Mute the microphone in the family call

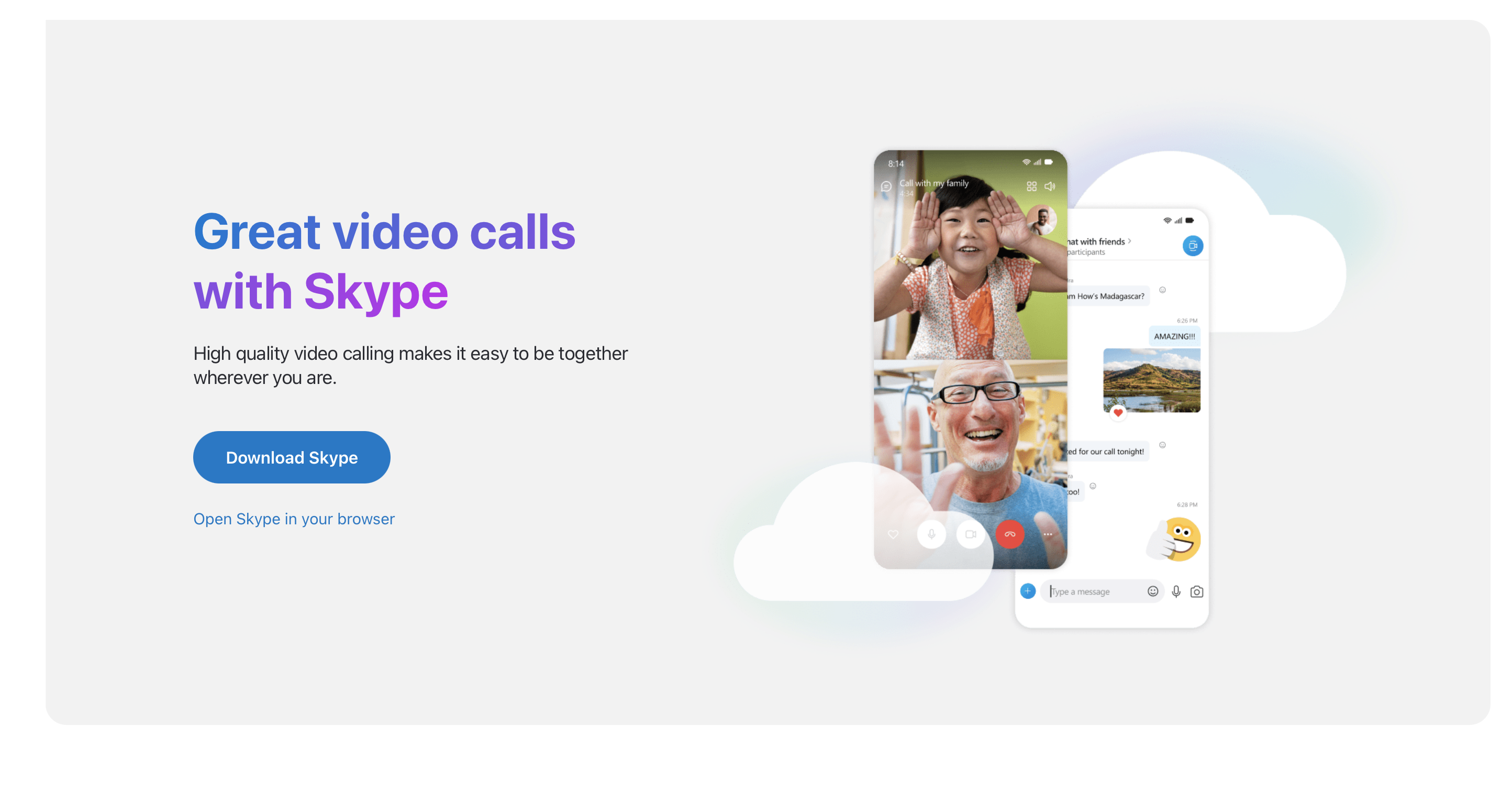point(931,534)
